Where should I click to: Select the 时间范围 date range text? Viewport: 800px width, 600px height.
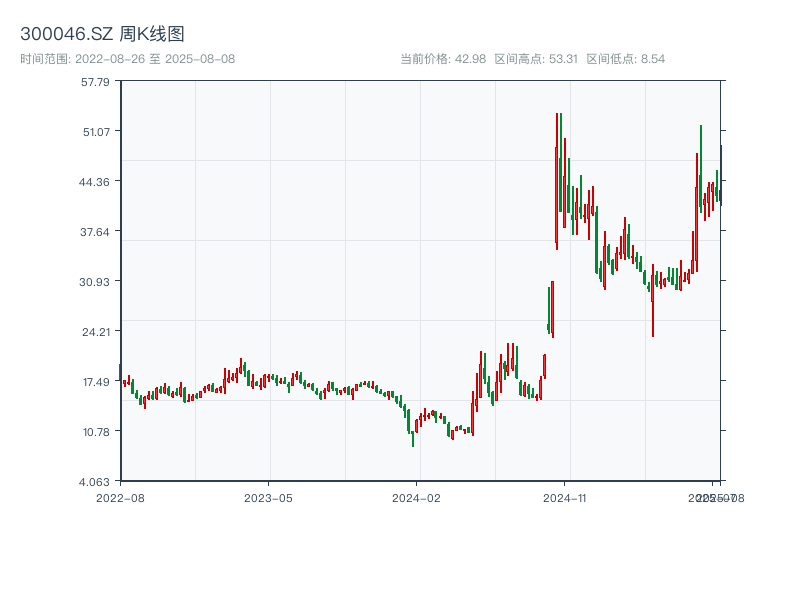pyautogui.click(x=127, y=59)
